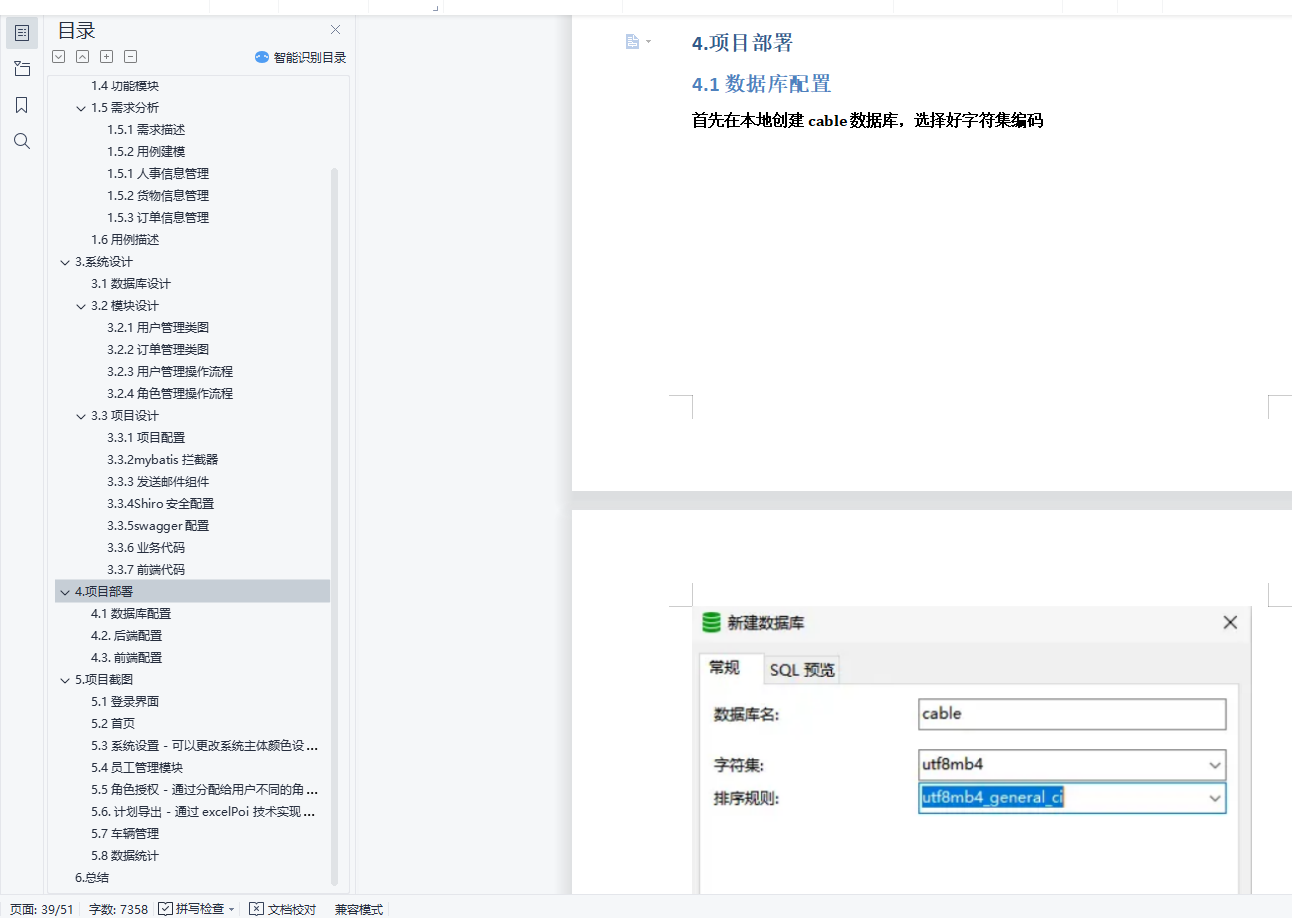Go to outline entry 1.5.2 货物信息管理
The width and height of the screenshot is (1292, 918).
click(x=158, y=196)
